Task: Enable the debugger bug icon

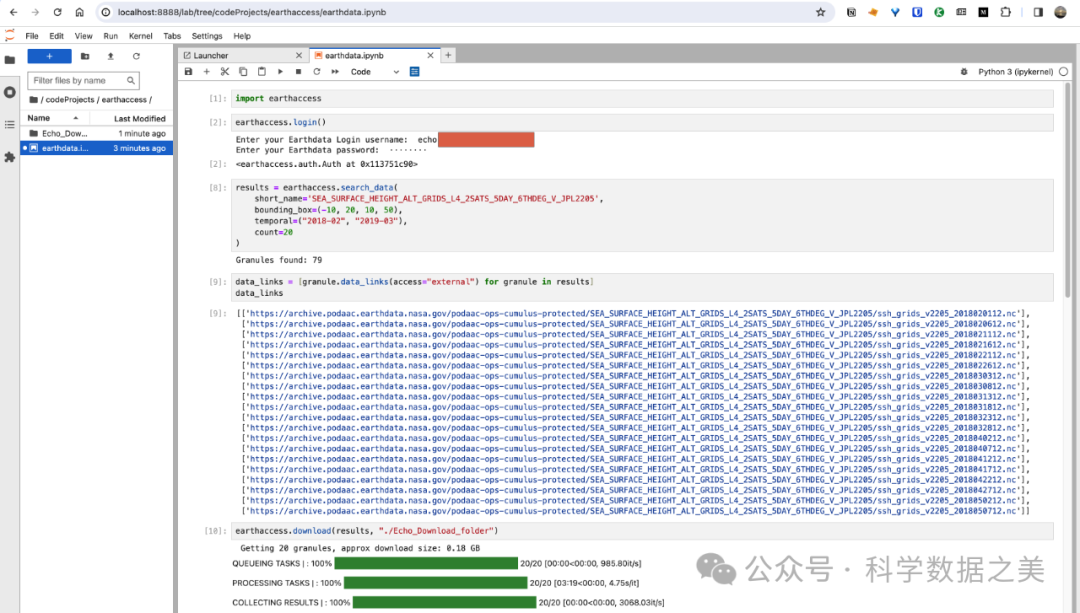Action: [x=962, y=72]
